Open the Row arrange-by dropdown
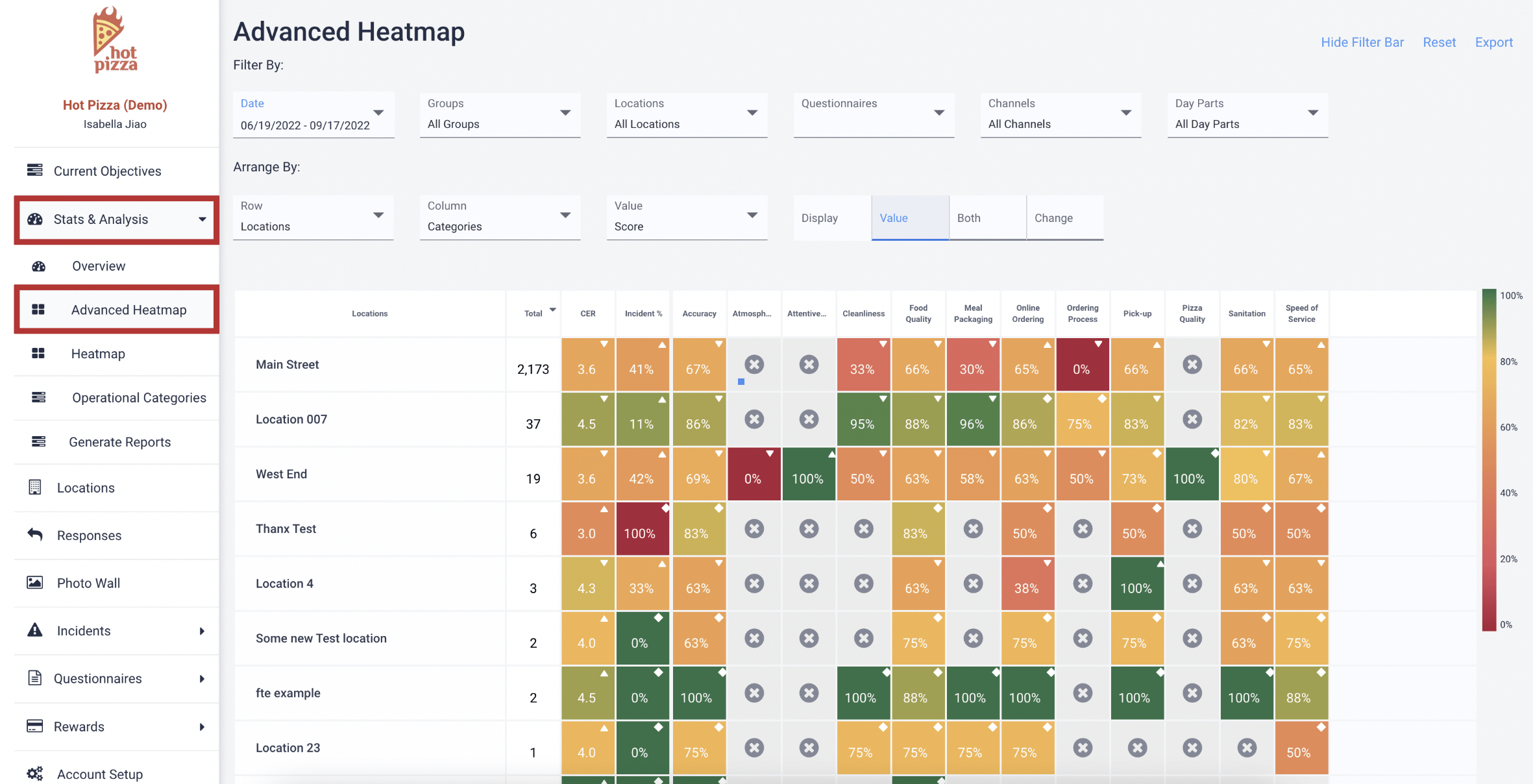Screen dimensions: 1533x784 coord(313,217)
